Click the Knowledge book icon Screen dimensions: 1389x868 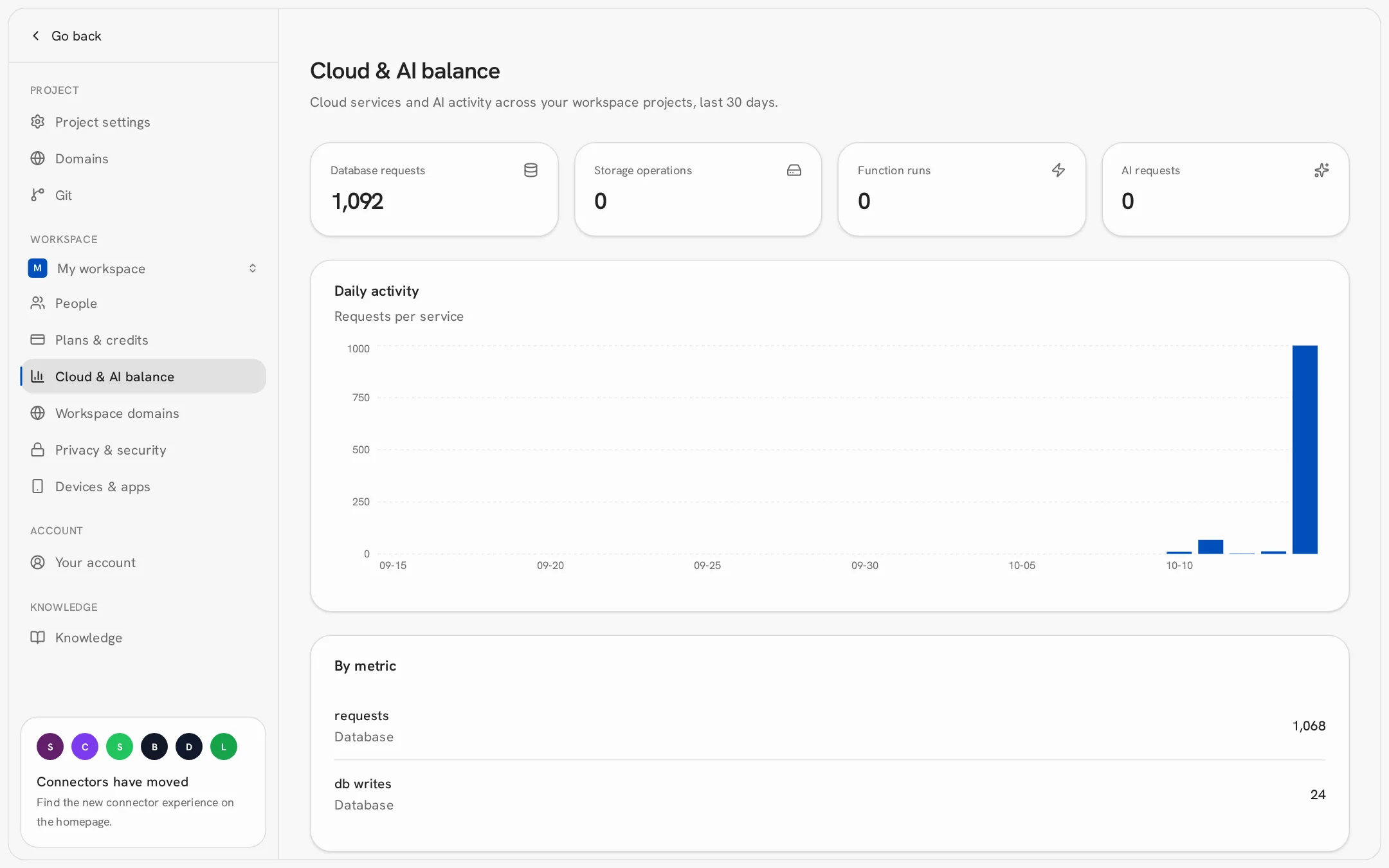(38, 637)
